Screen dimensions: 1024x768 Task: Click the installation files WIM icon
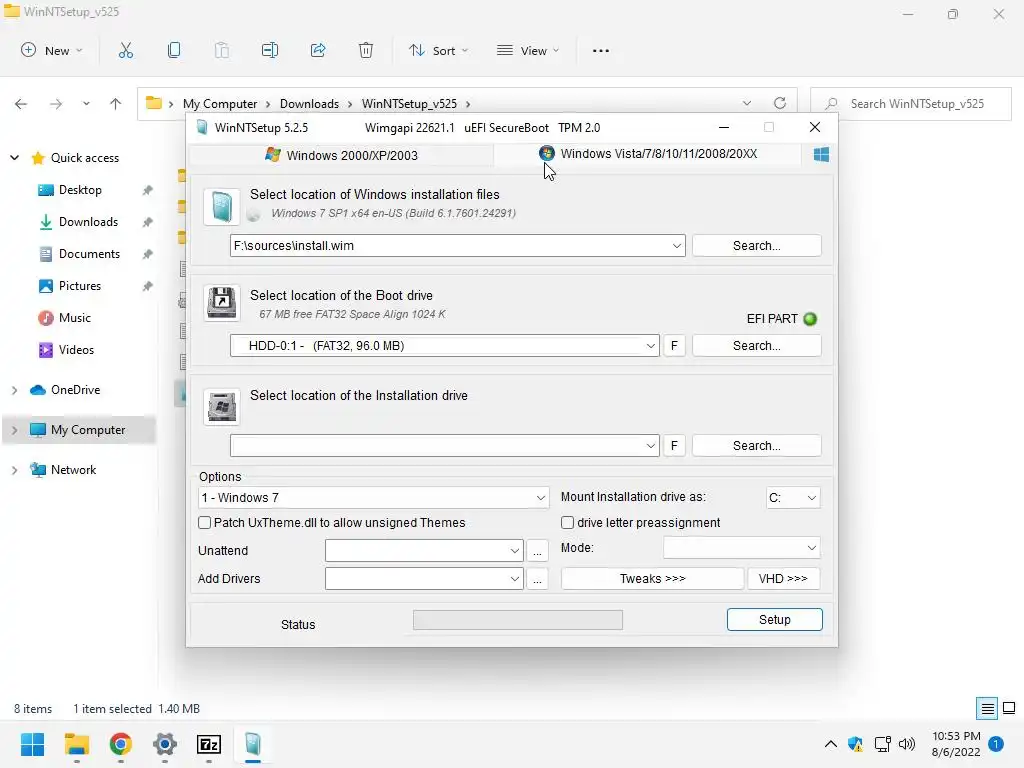(221, 207)
